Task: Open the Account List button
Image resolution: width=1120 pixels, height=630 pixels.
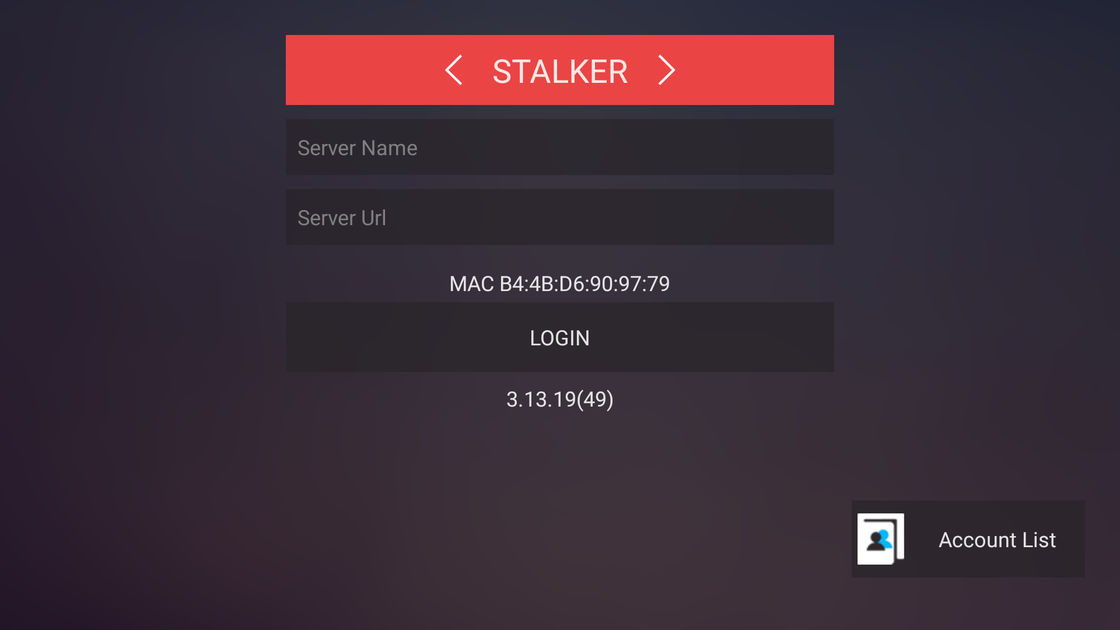Action: coord(968,539)
